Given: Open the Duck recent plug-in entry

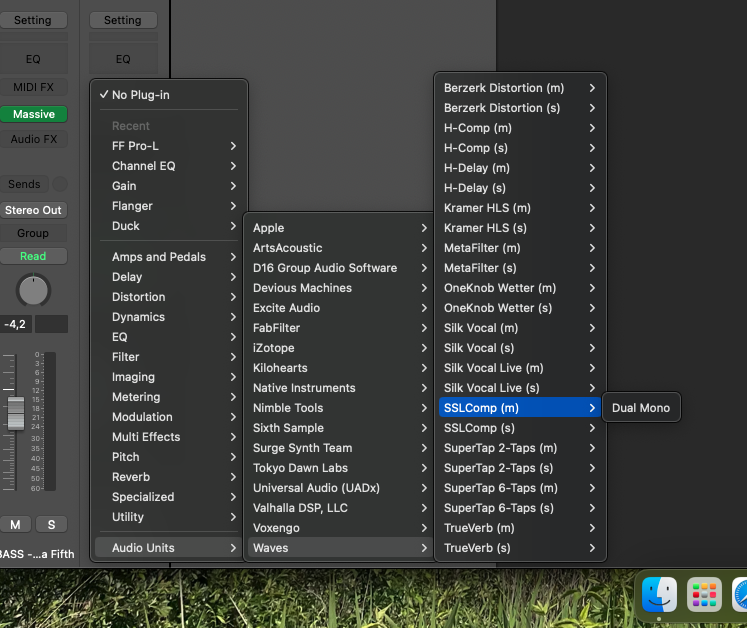Looking at the screenshot, I should click(169, 226).
